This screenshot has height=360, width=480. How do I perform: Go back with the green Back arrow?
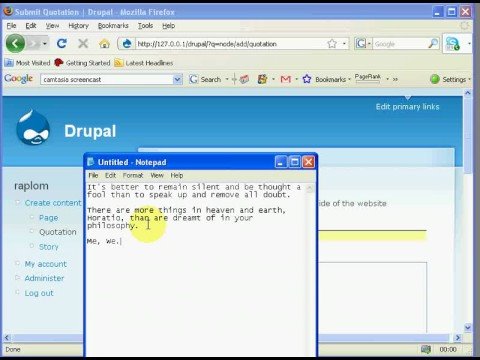pyautogui.click(x=15, y=43)
